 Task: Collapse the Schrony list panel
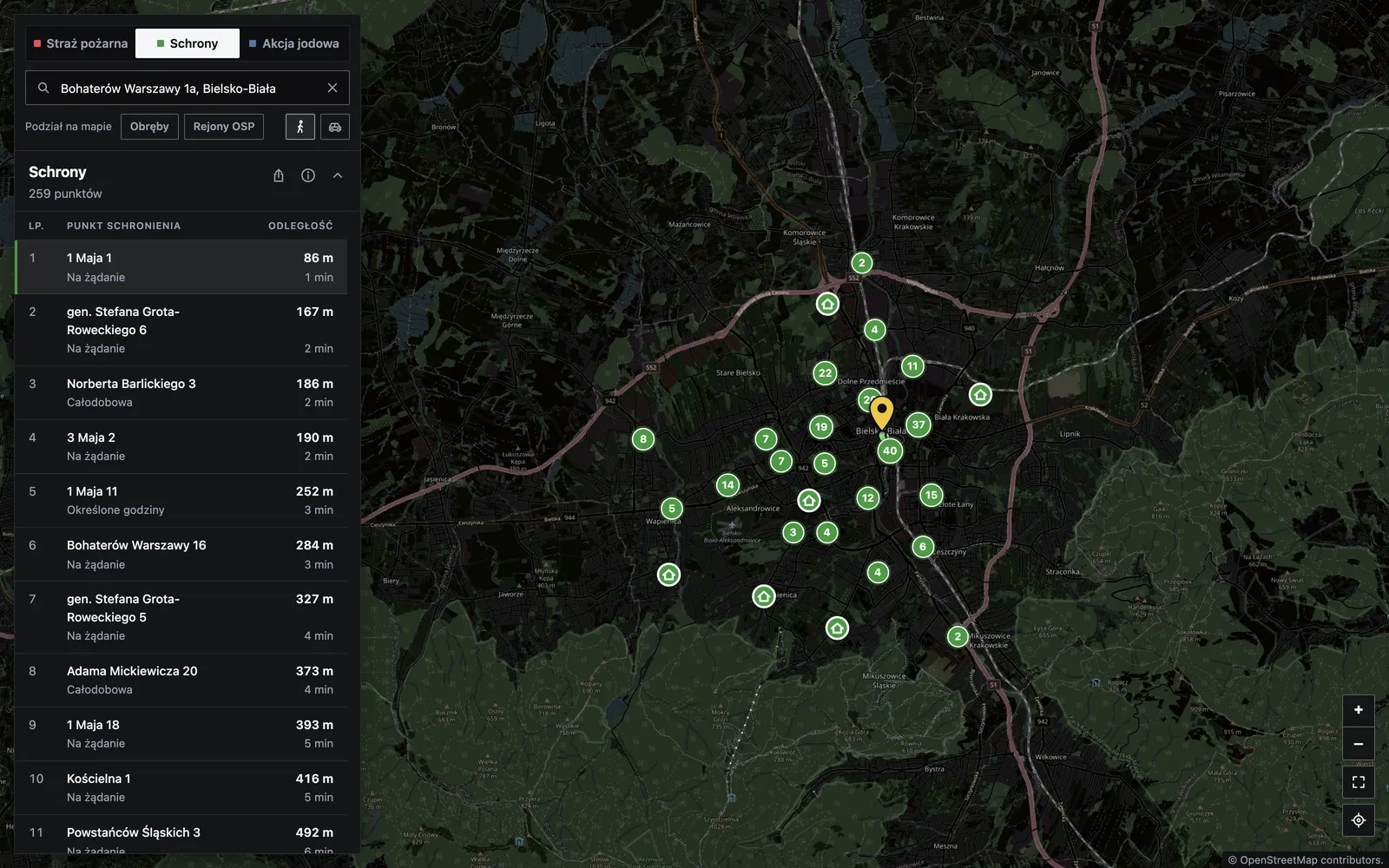338,175
